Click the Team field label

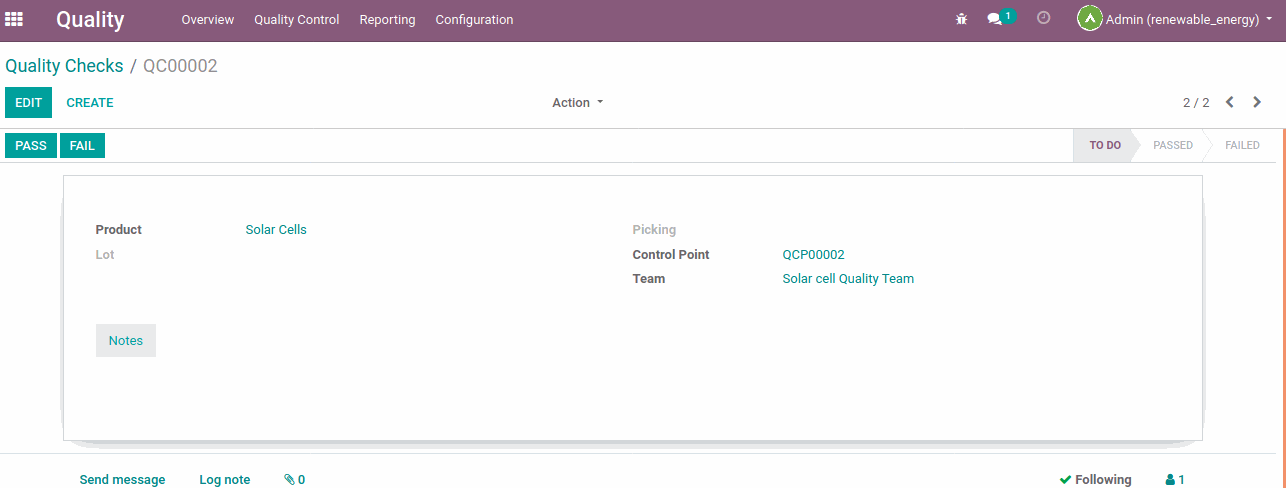coord(649,279)
